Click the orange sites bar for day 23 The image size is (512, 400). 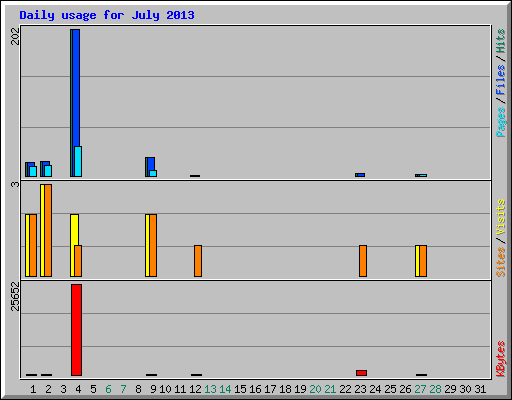(x=363, y=261)
